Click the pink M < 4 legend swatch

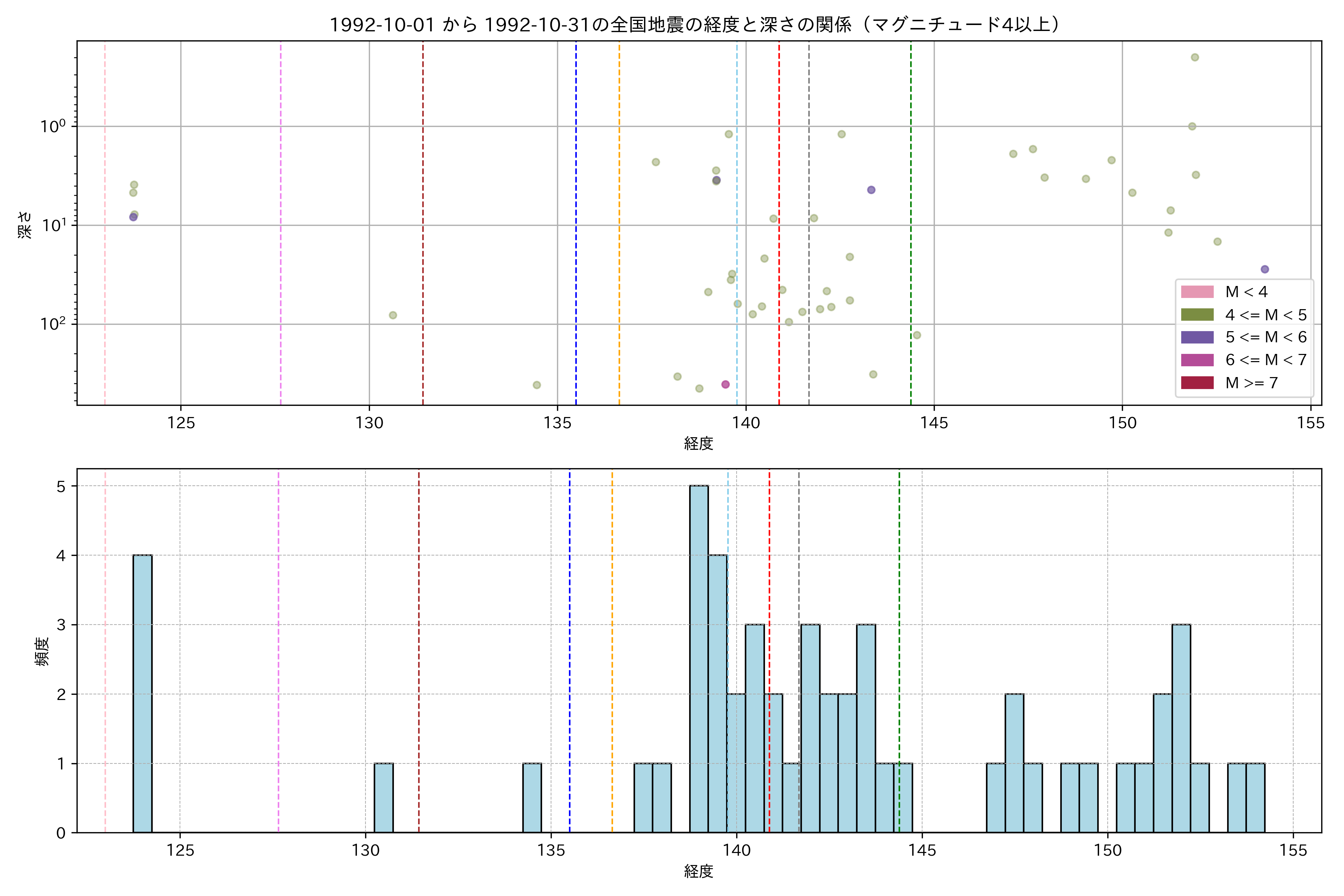point(1197,292)
